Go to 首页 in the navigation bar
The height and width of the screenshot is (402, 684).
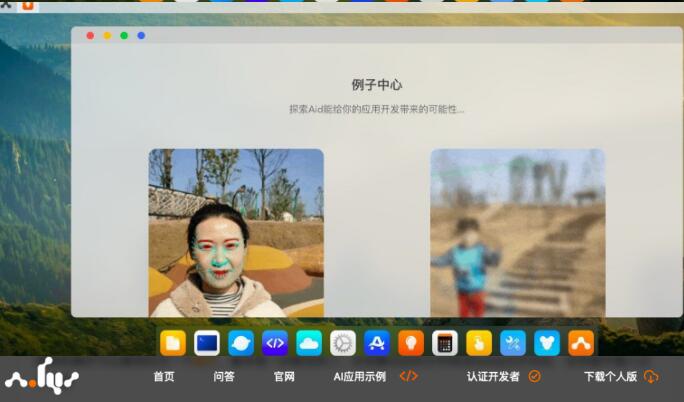pos(164,377)
